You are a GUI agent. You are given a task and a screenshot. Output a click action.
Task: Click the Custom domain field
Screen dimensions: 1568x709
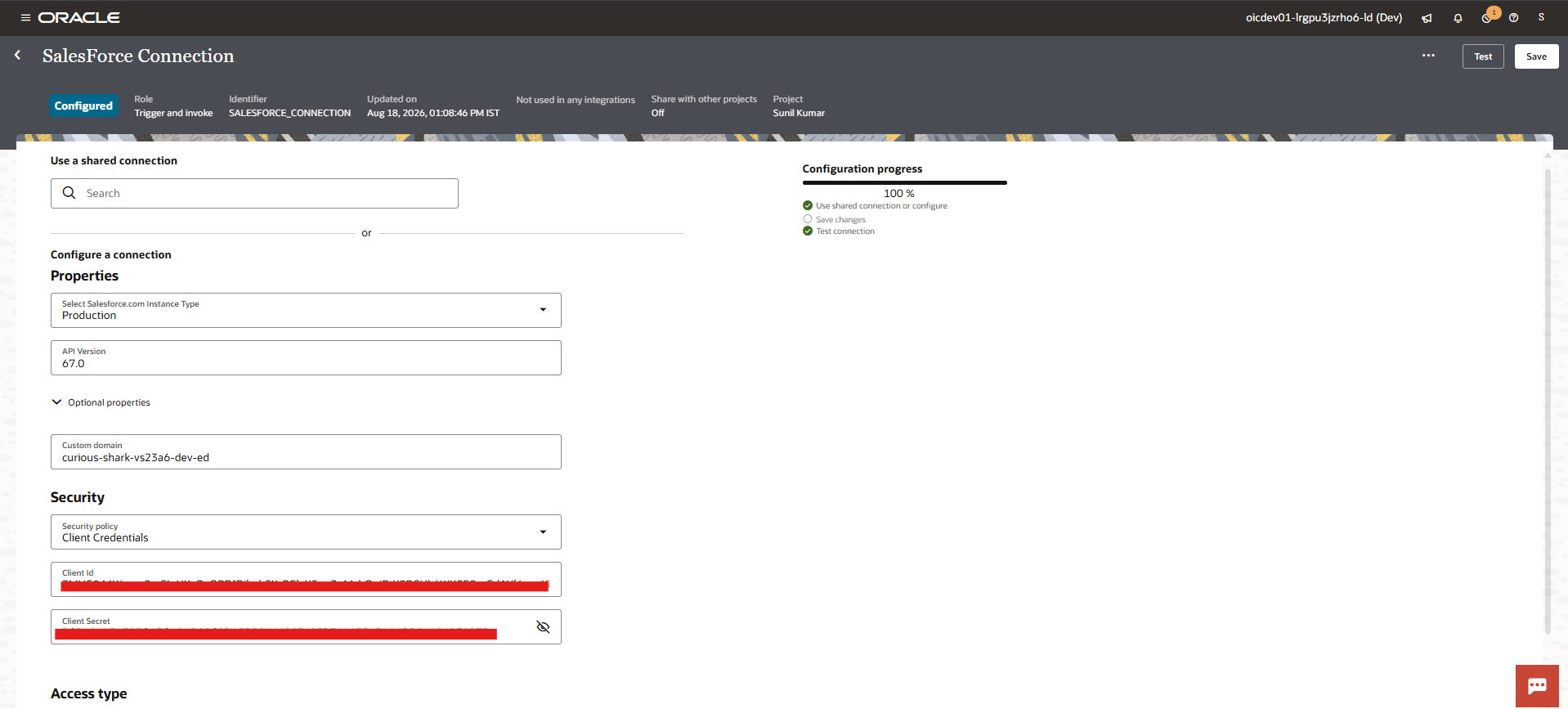pyautogui.click(x=306, y=451)
